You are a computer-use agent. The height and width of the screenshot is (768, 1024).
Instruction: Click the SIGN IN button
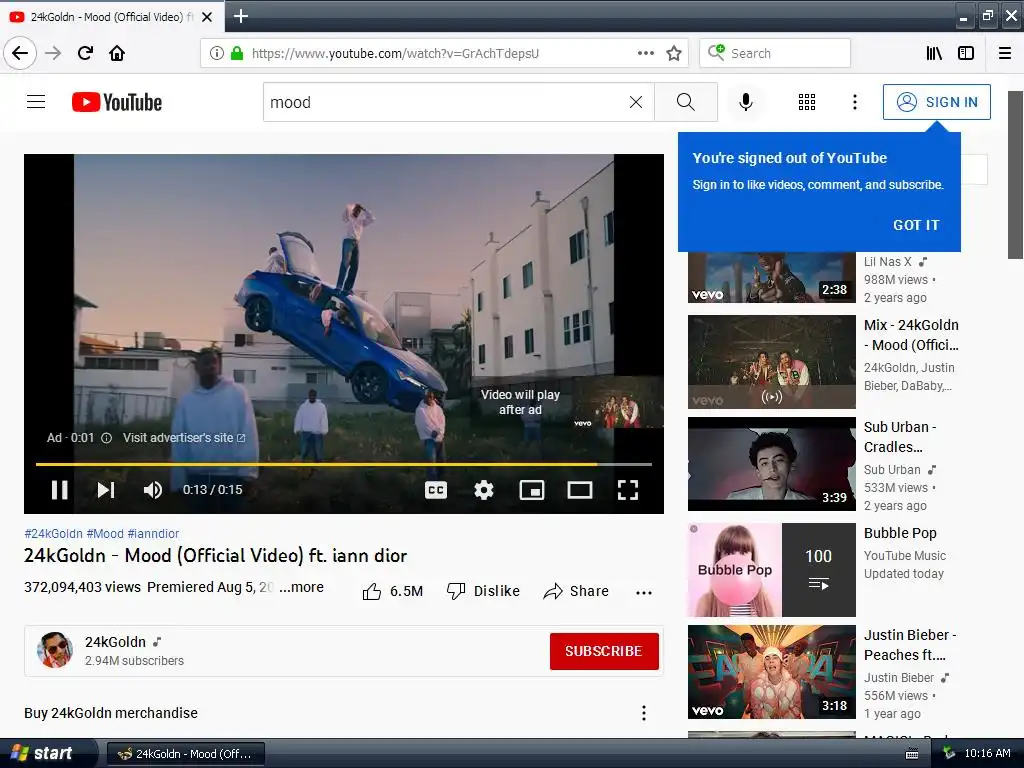tap(936, 102)
